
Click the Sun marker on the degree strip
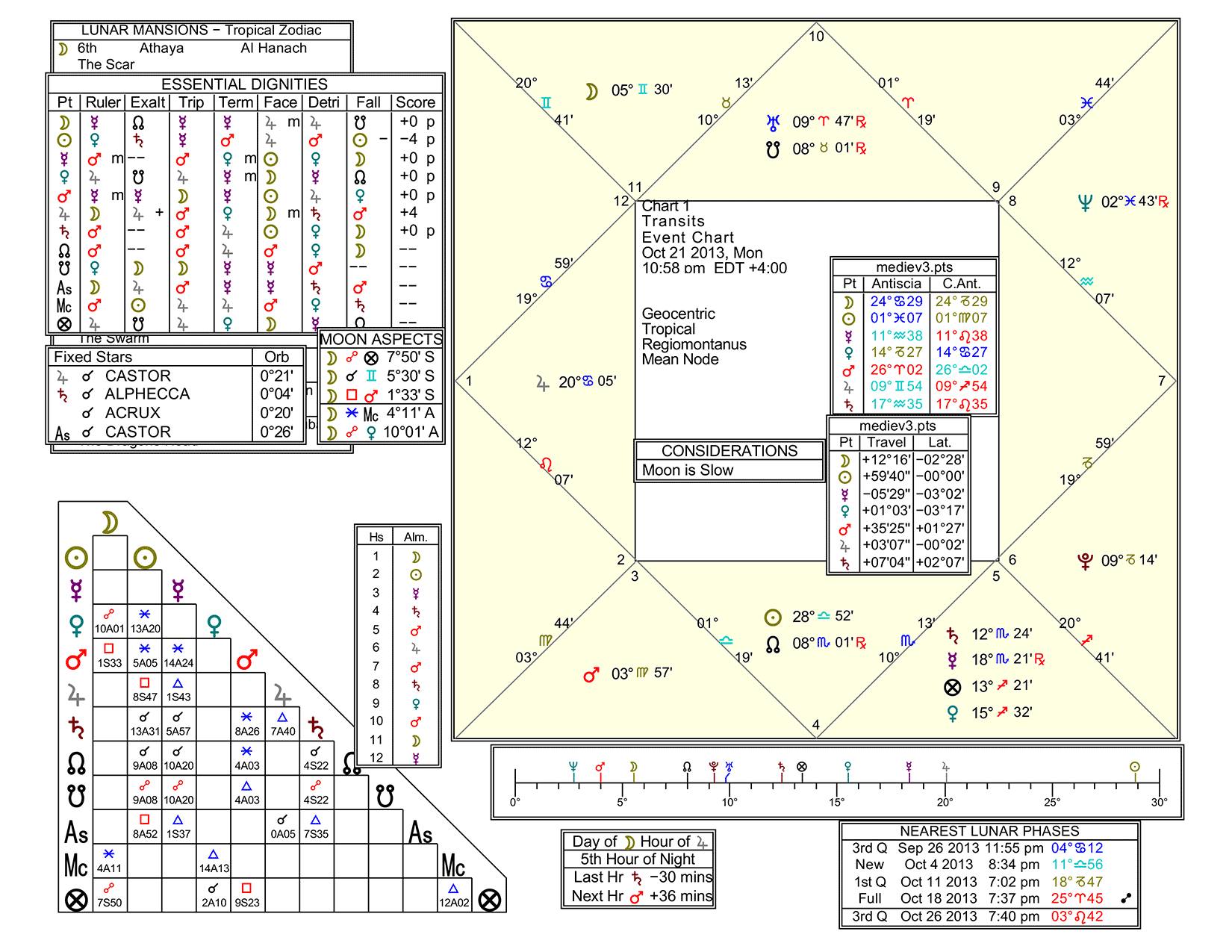(1135, 767)
